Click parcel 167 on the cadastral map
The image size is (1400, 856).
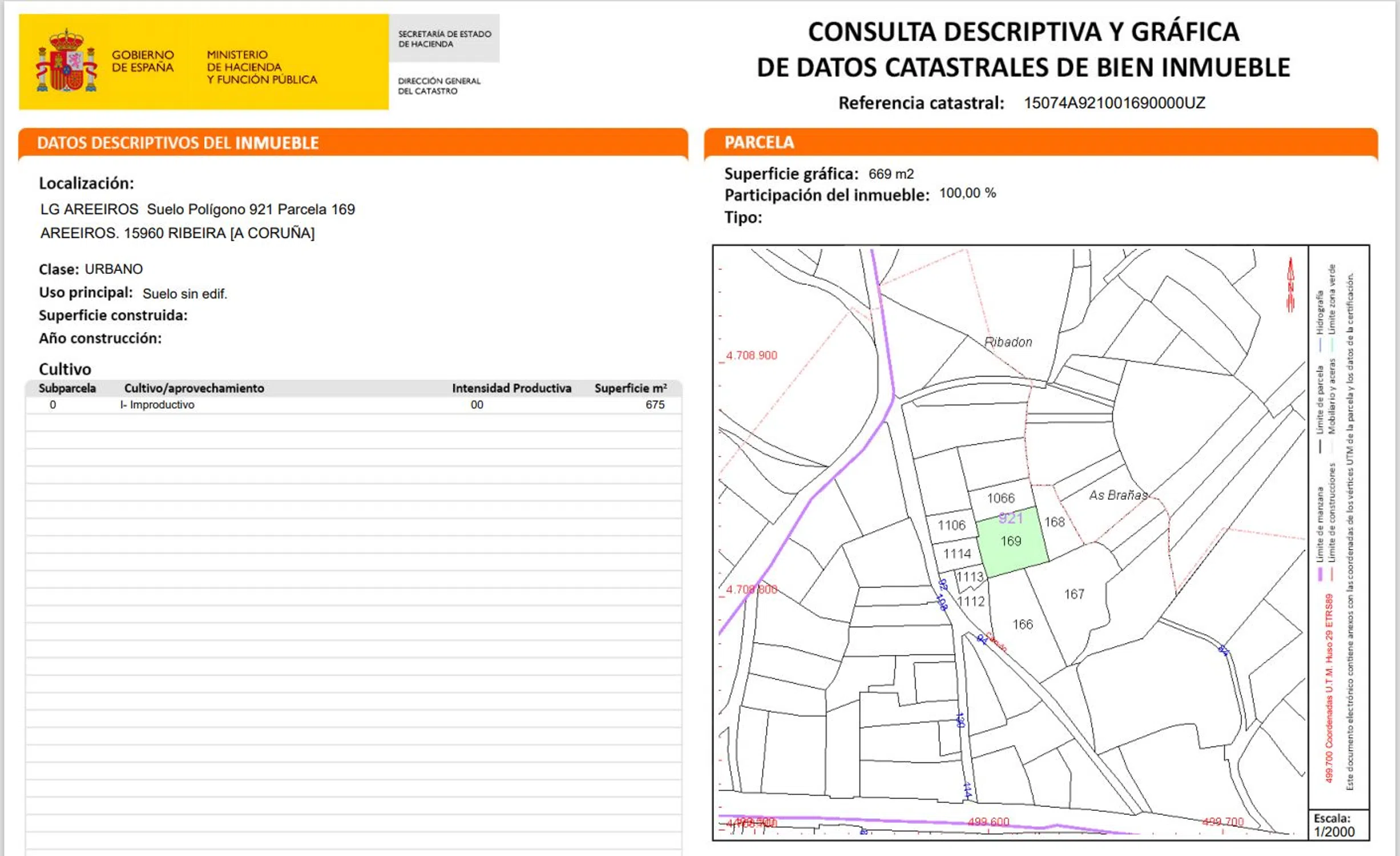point(1074,594)
